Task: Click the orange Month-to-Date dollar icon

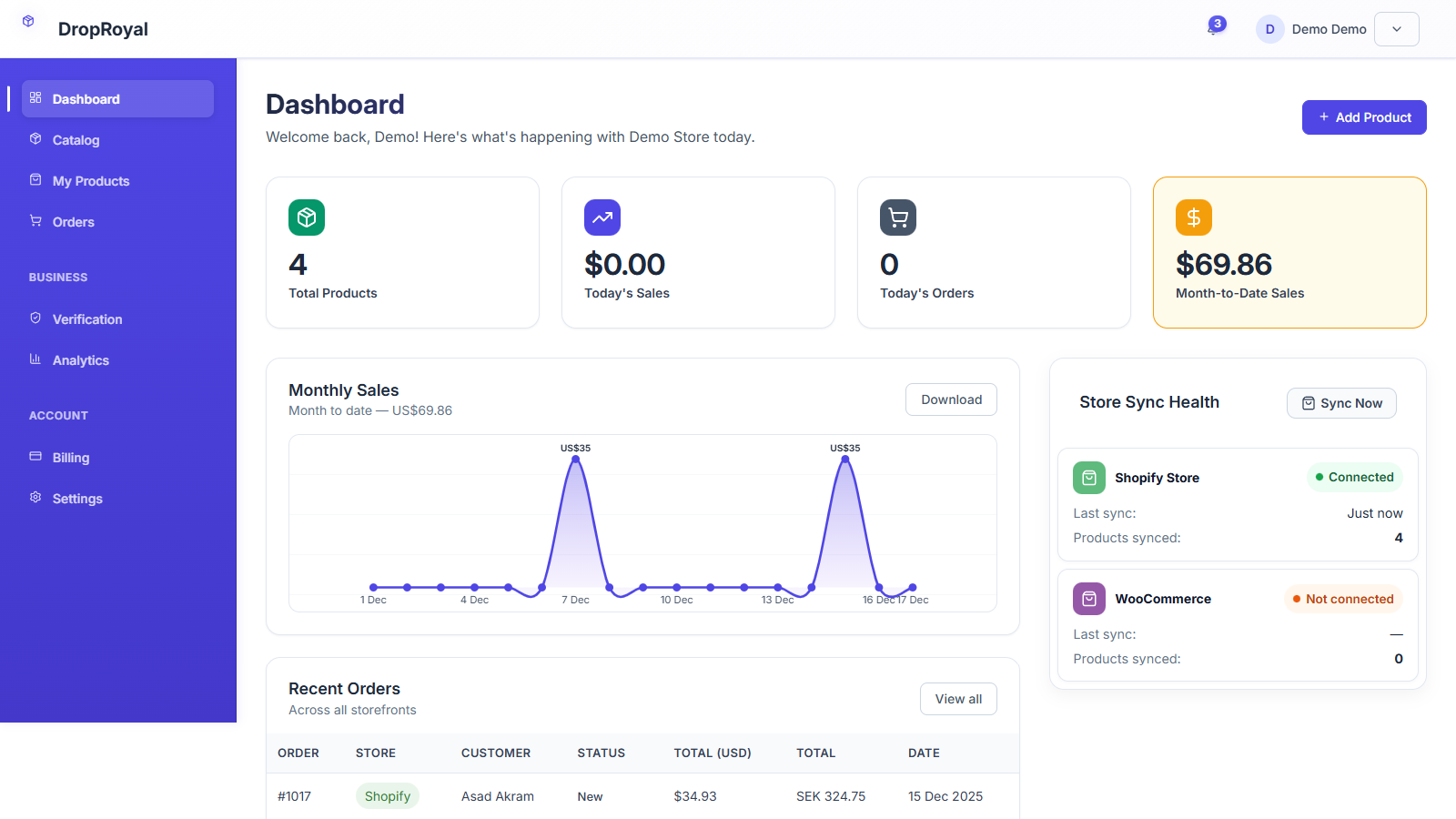Action: (x=1194, y=217)
